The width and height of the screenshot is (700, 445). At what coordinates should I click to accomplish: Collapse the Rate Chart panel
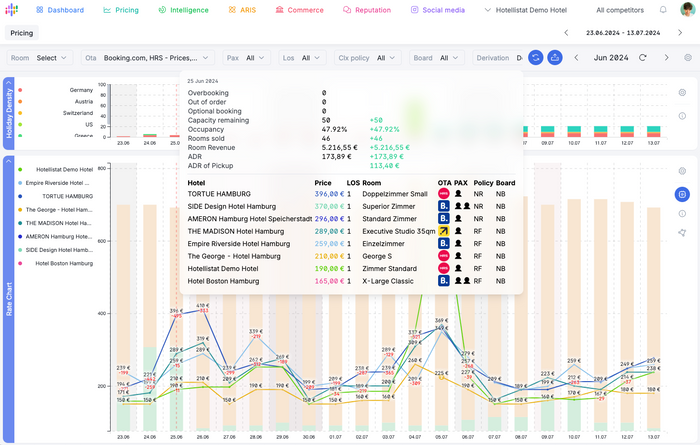8,162
